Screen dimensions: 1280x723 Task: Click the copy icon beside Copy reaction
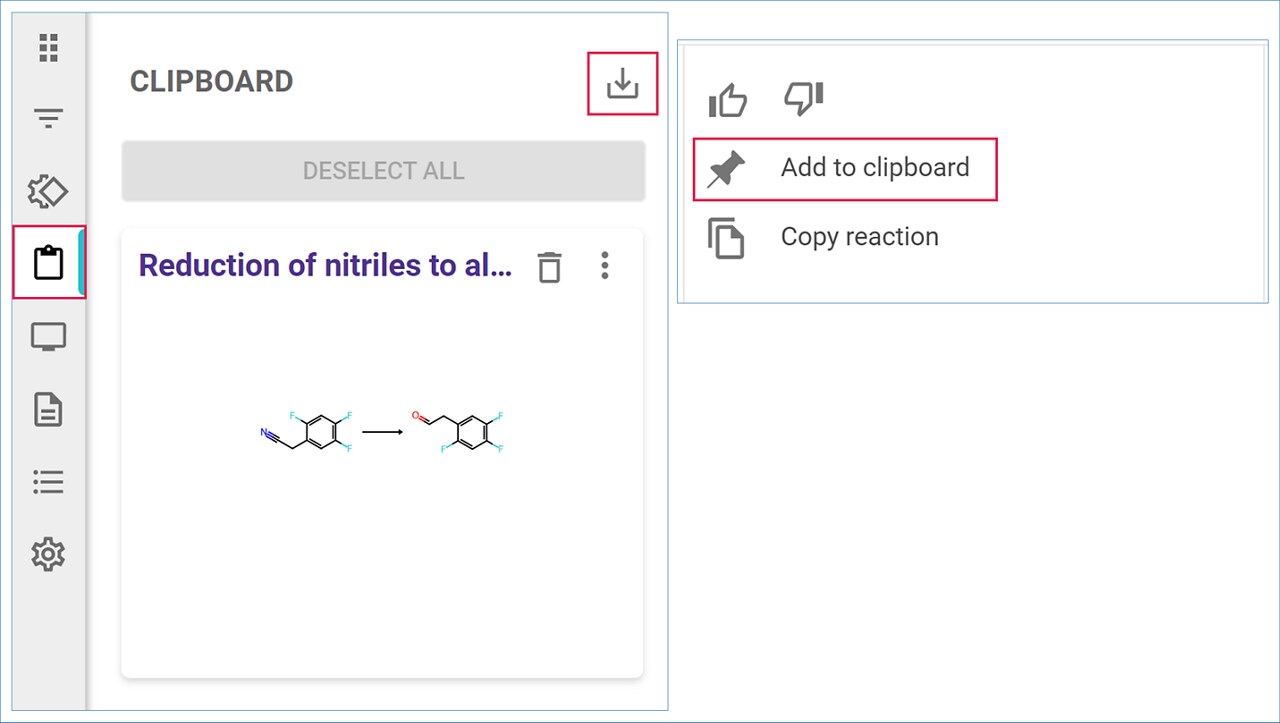[726, 239]
